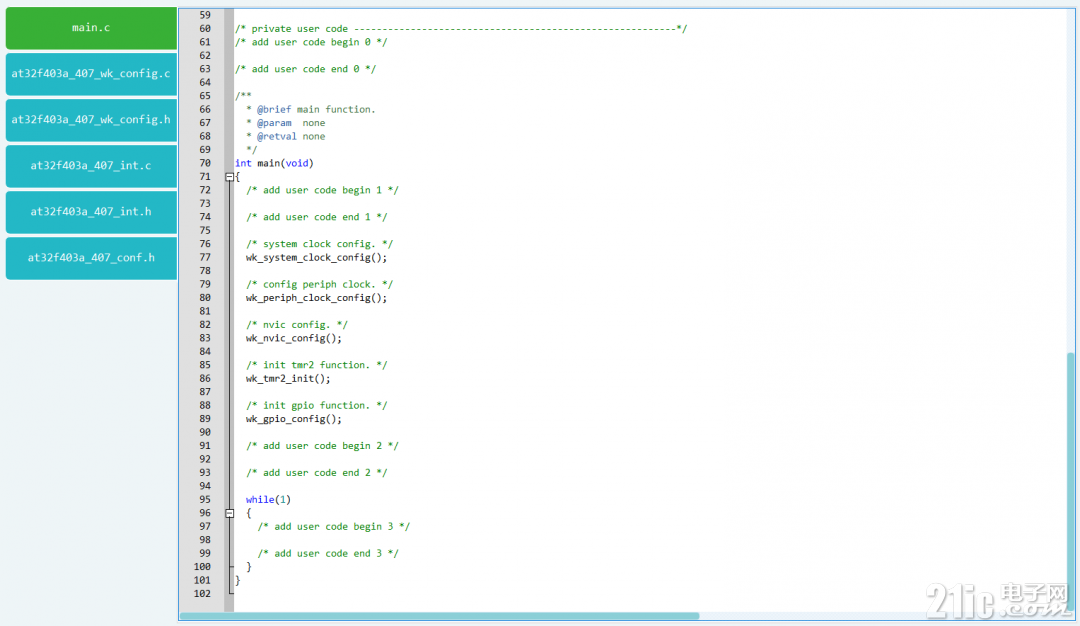Click comment 'add user code begin 0'
Image resolution: width=1080 pixels, height=626 pixels.
tap(311, 42)
